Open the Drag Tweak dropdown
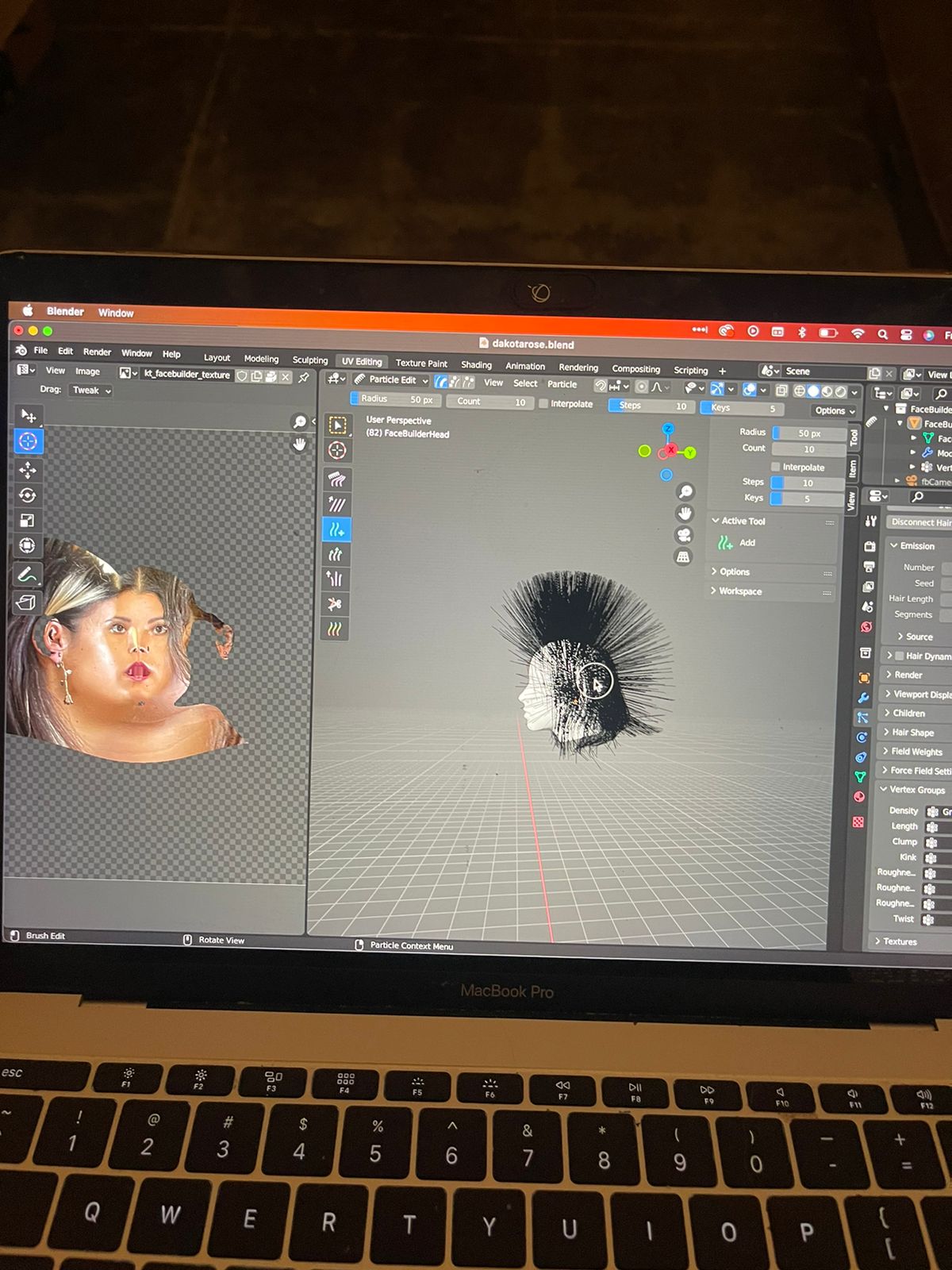Screen dimensions: 952x1270 (91, 391)
